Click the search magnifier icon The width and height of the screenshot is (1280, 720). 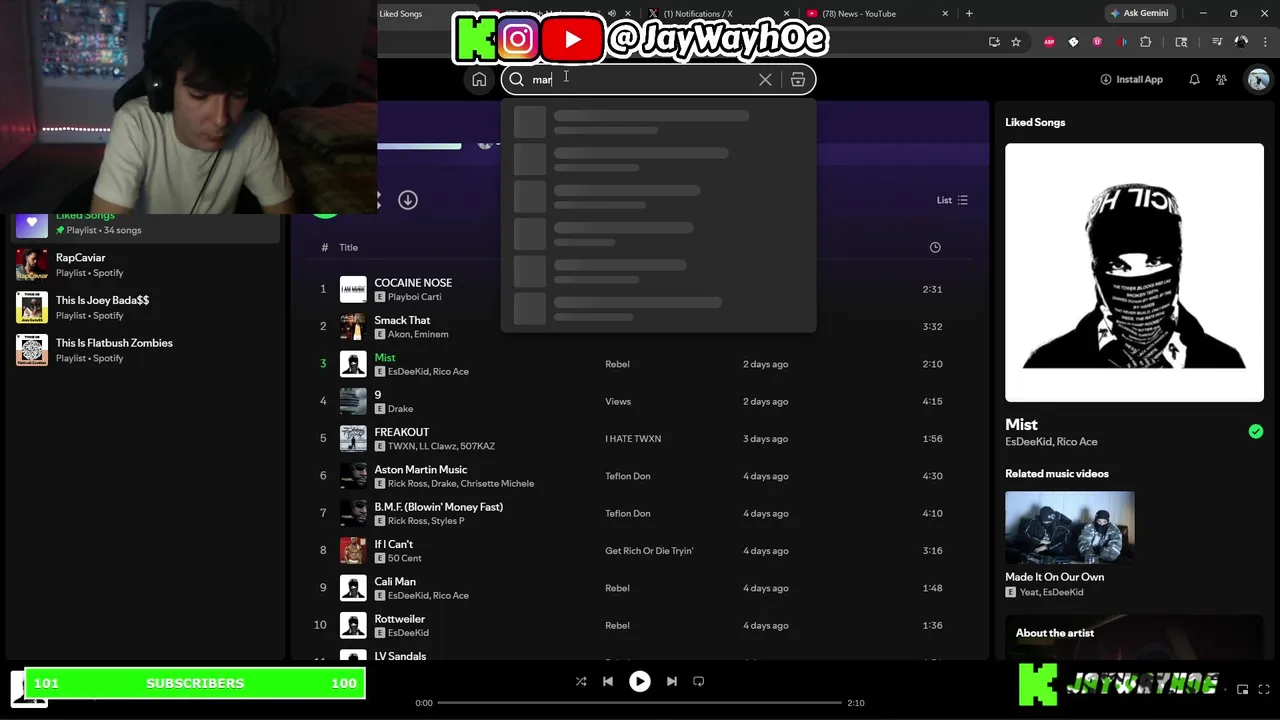coord(516,80)
